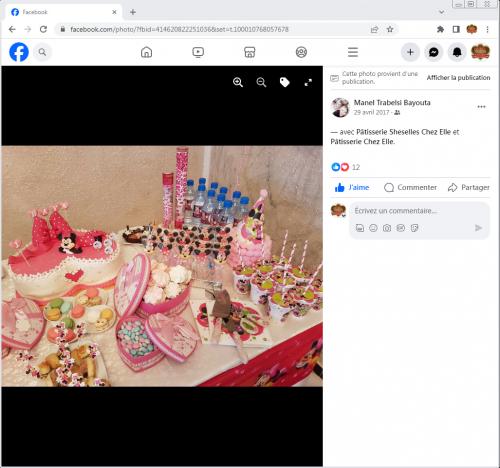Click the Commenter button
This screenshot has height=468, width=500.
tap(410, 188)
